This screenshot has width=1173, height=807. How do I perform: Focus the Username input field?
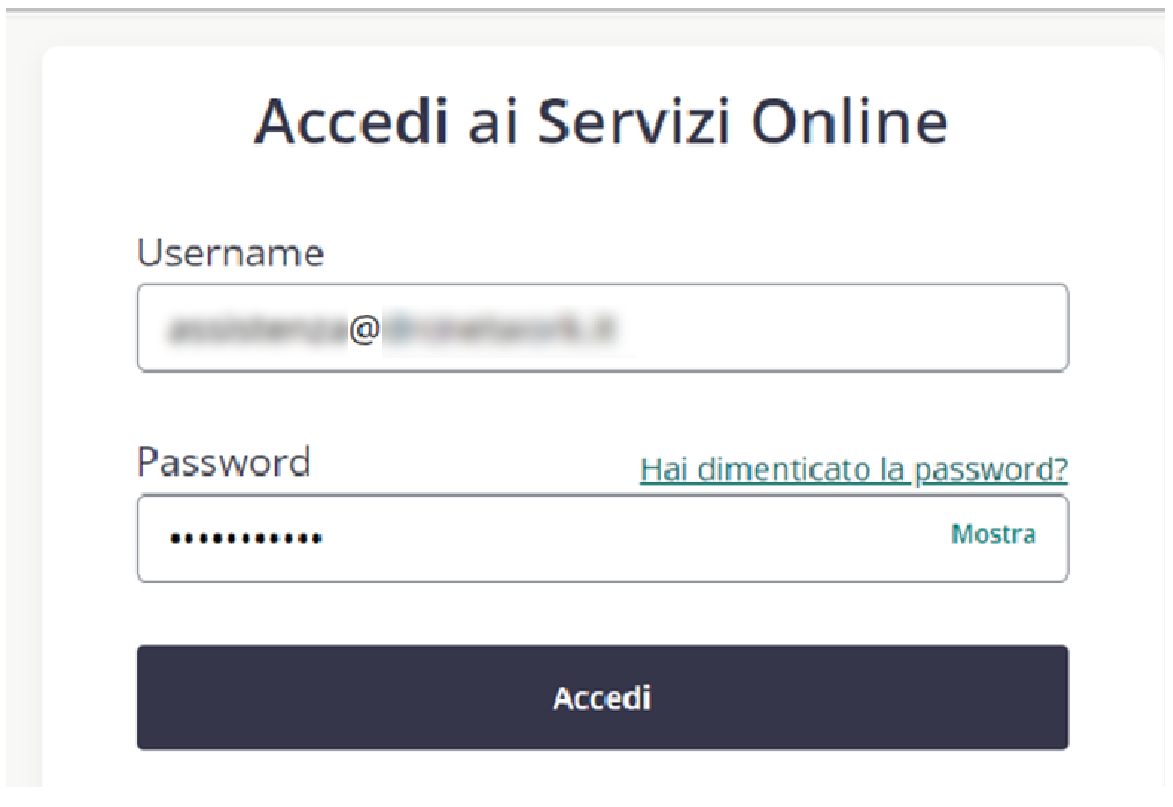click(602, 328)
